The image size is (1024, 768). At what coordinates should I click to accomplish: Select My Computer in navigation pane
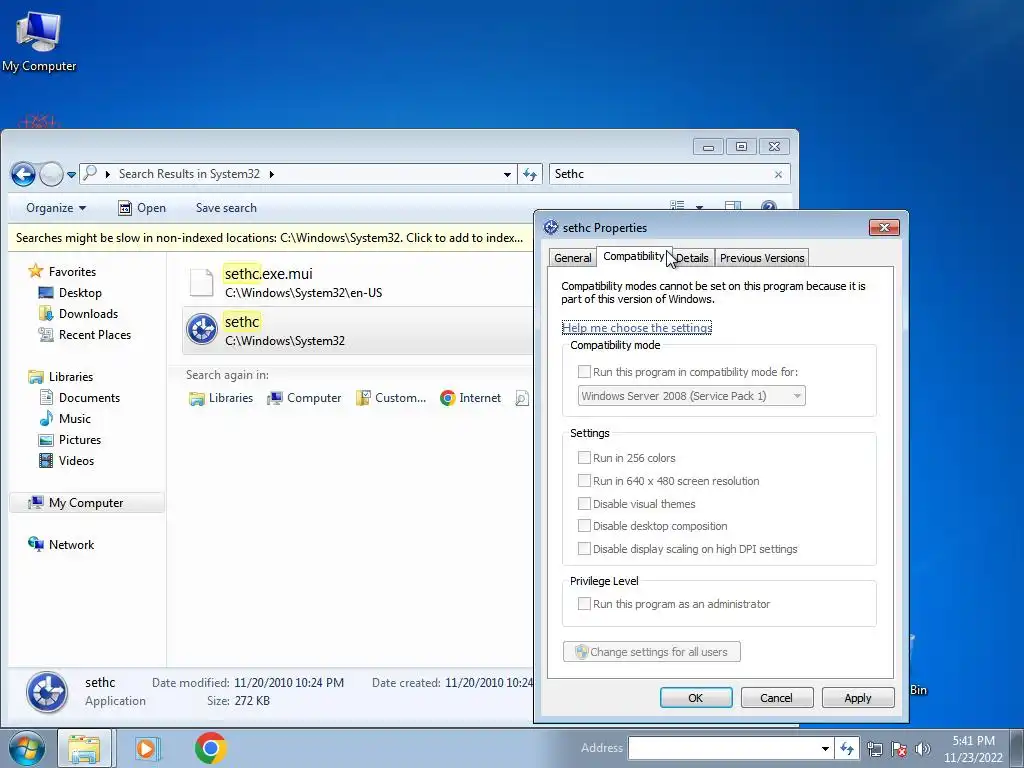tap(86, 503)
